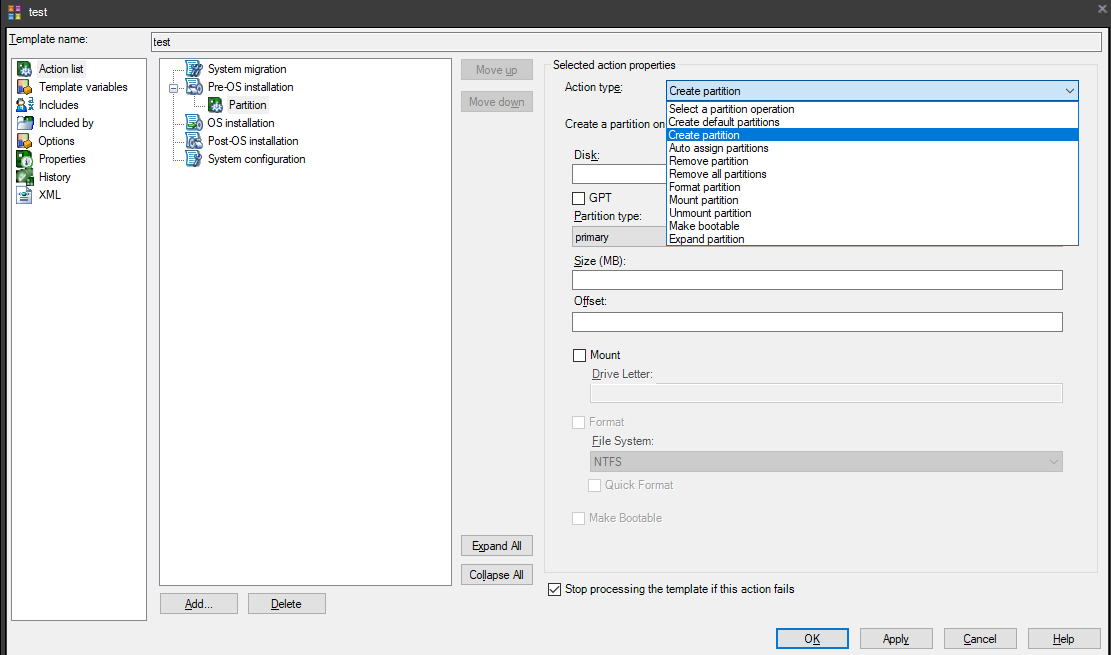This screenshot has height=655, width=1111.
Task: Close the Action type dropdown arrow
Action: pyautogui.click(x=1070, y=91)
